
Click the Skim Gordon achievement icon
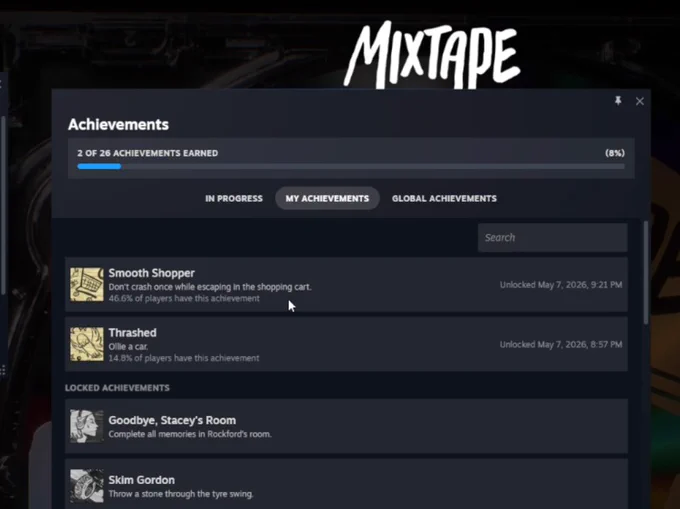[87, 486]
